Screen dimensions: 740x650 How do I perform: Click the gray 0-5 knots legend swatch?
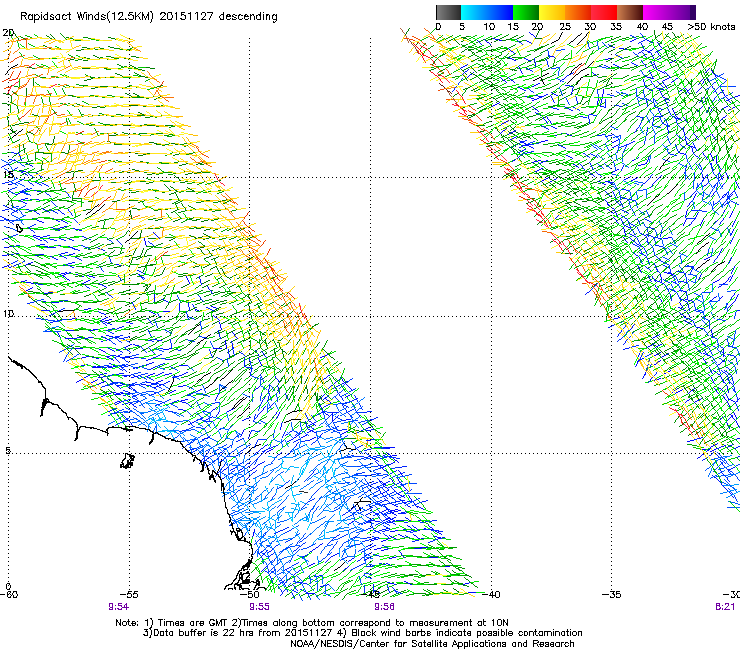tap(448, 12)
